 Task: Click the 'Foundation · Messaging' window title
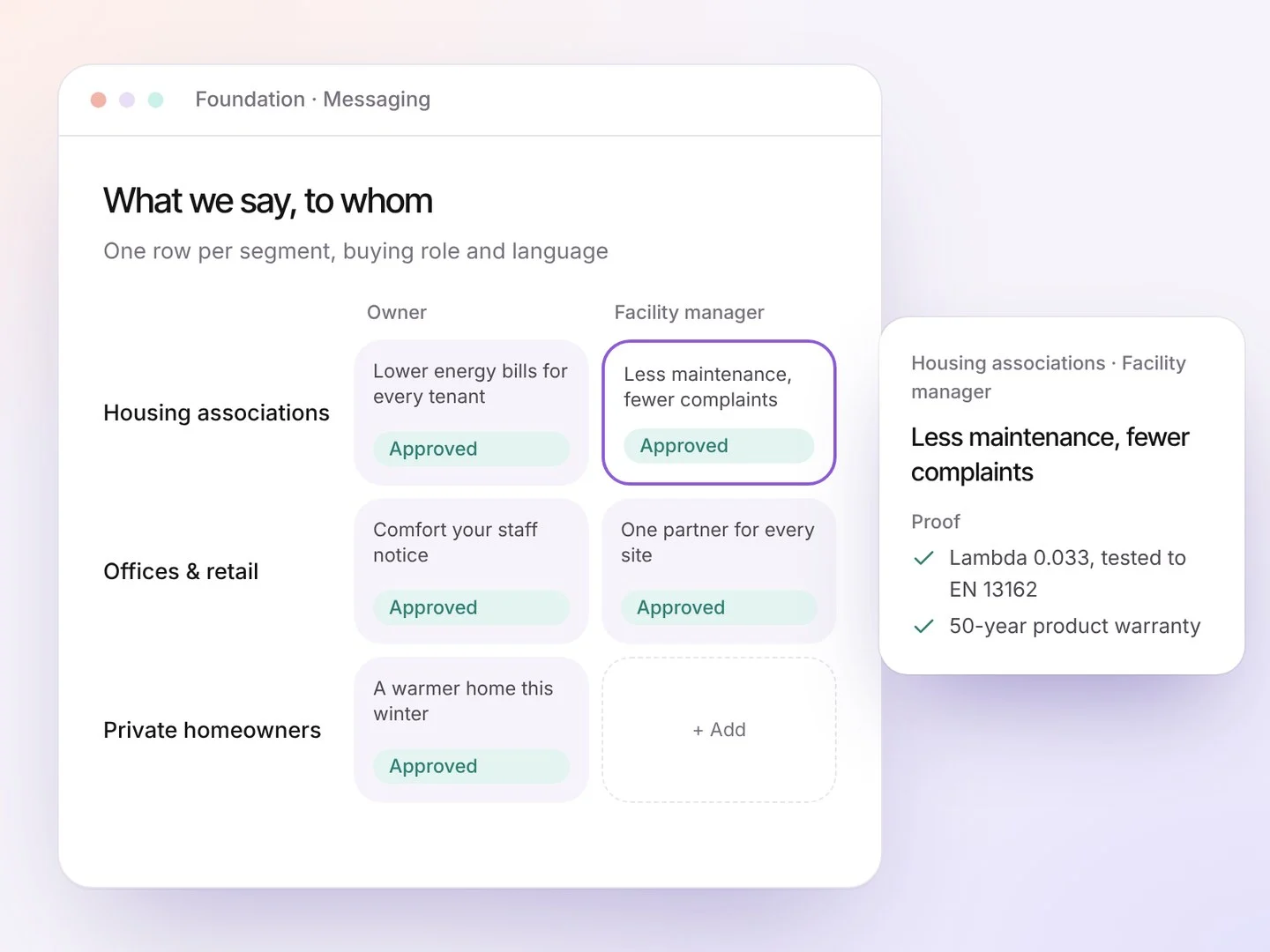[313, 100]
